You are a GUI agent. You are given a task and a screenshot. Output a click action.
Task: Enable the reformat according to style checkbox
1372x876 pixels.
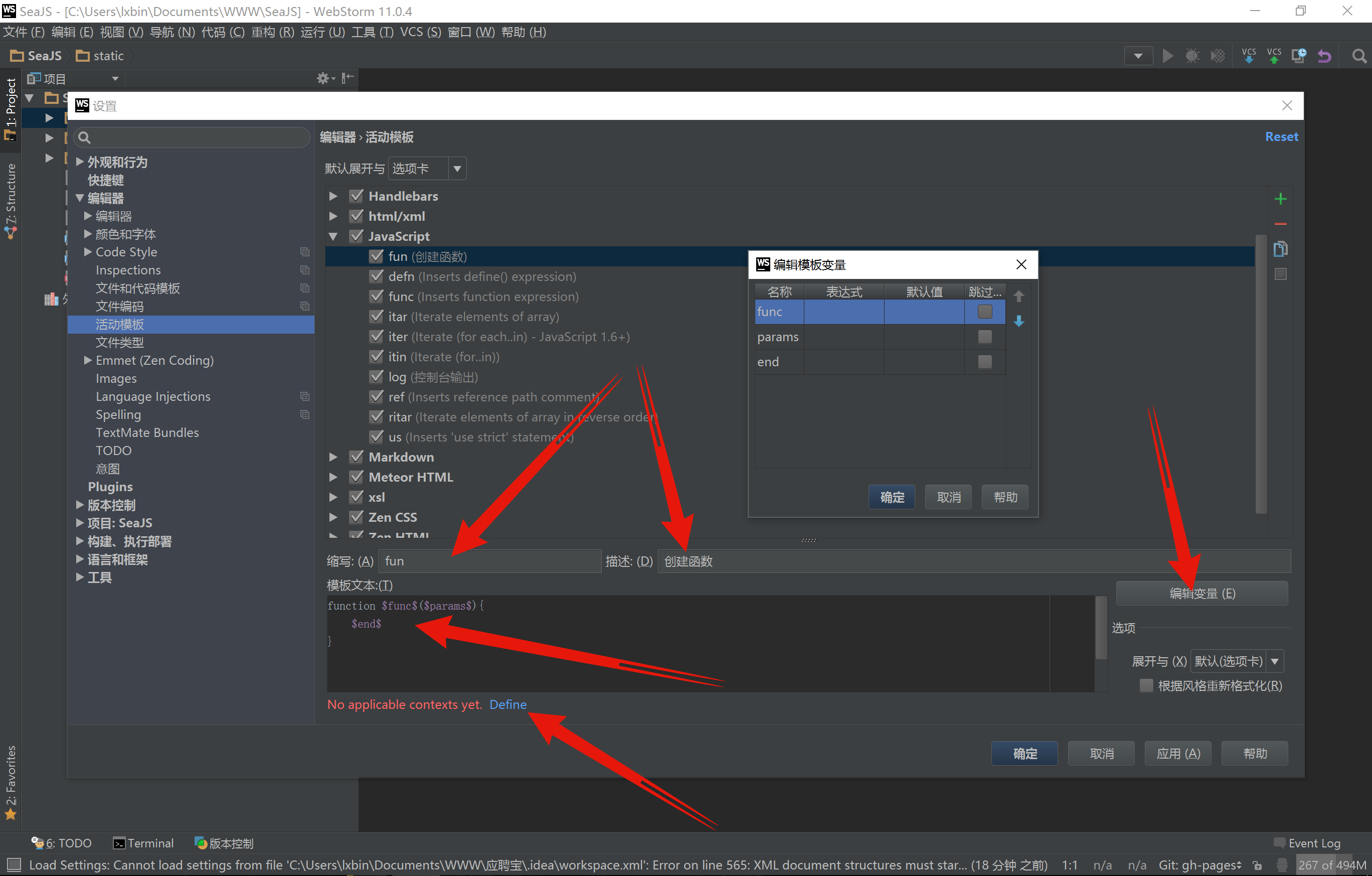click(x=1146, y=686)
